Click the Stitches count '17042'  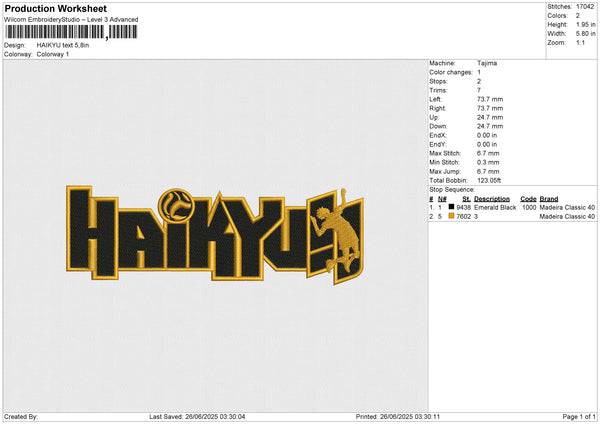click(x=585, y=7)
